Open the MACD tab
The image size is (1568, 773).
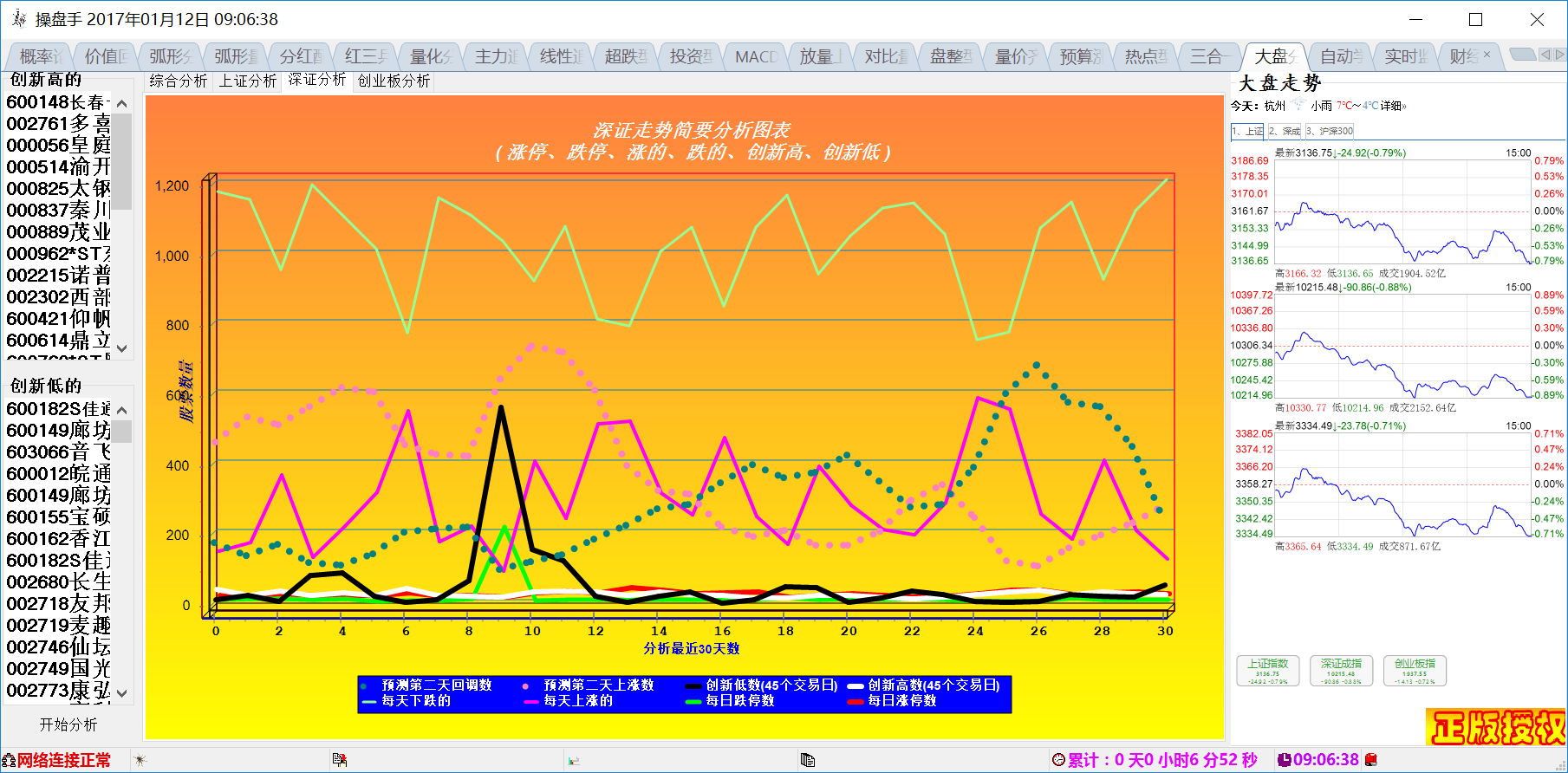[755, 56]
